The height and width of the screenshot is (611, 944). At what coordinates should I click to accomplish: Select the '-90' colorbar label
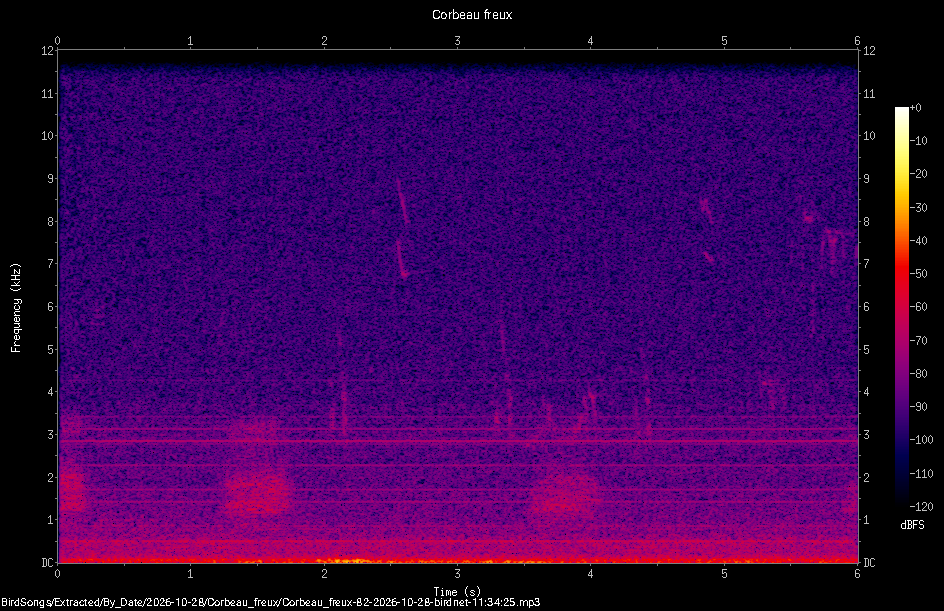click(918, 407)
